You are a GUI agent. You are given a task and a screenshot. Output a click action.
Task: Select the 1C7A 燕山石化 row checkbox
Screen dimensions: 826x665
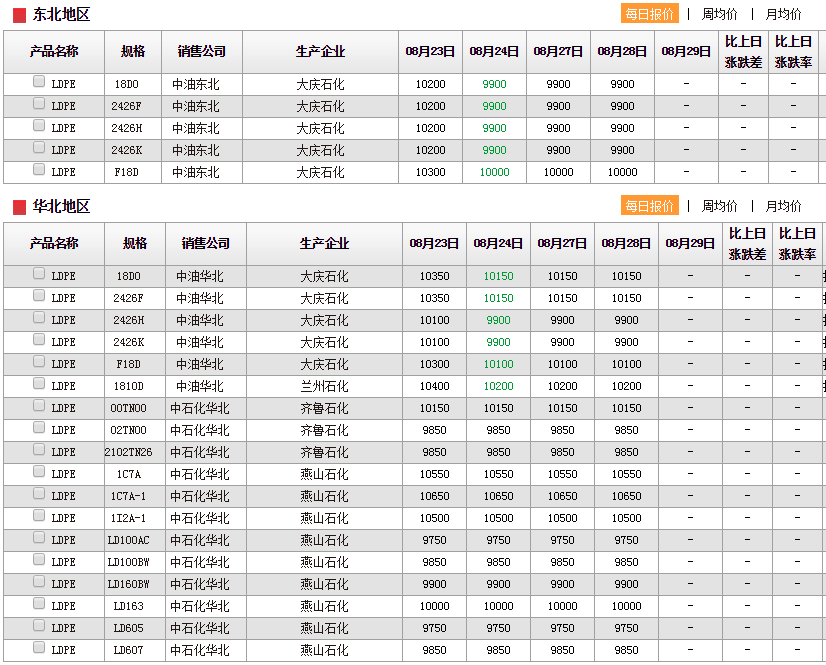click(38, 471)
